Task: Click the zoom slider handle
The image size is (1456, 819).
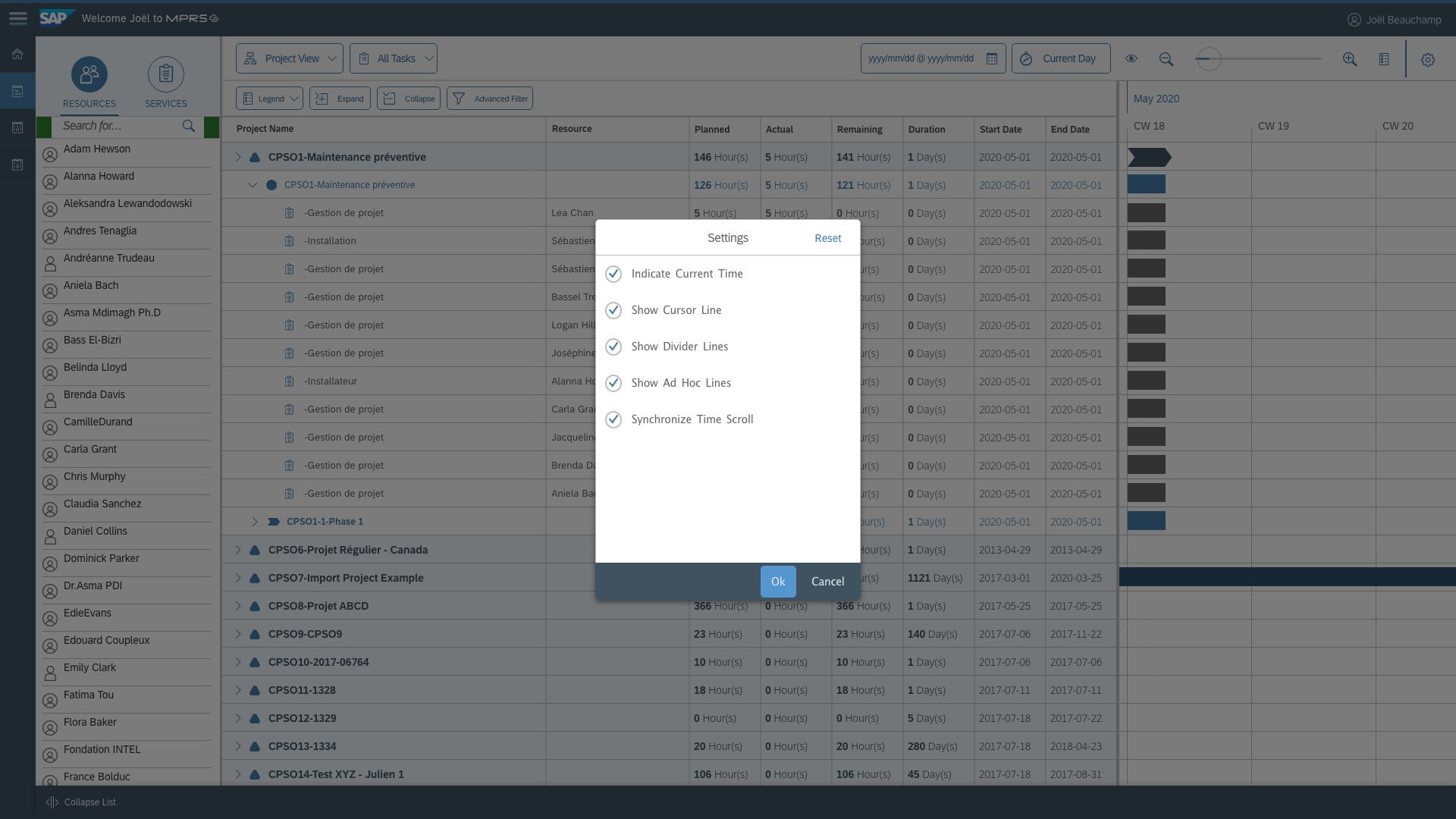Action: (x=1209, y=59)
